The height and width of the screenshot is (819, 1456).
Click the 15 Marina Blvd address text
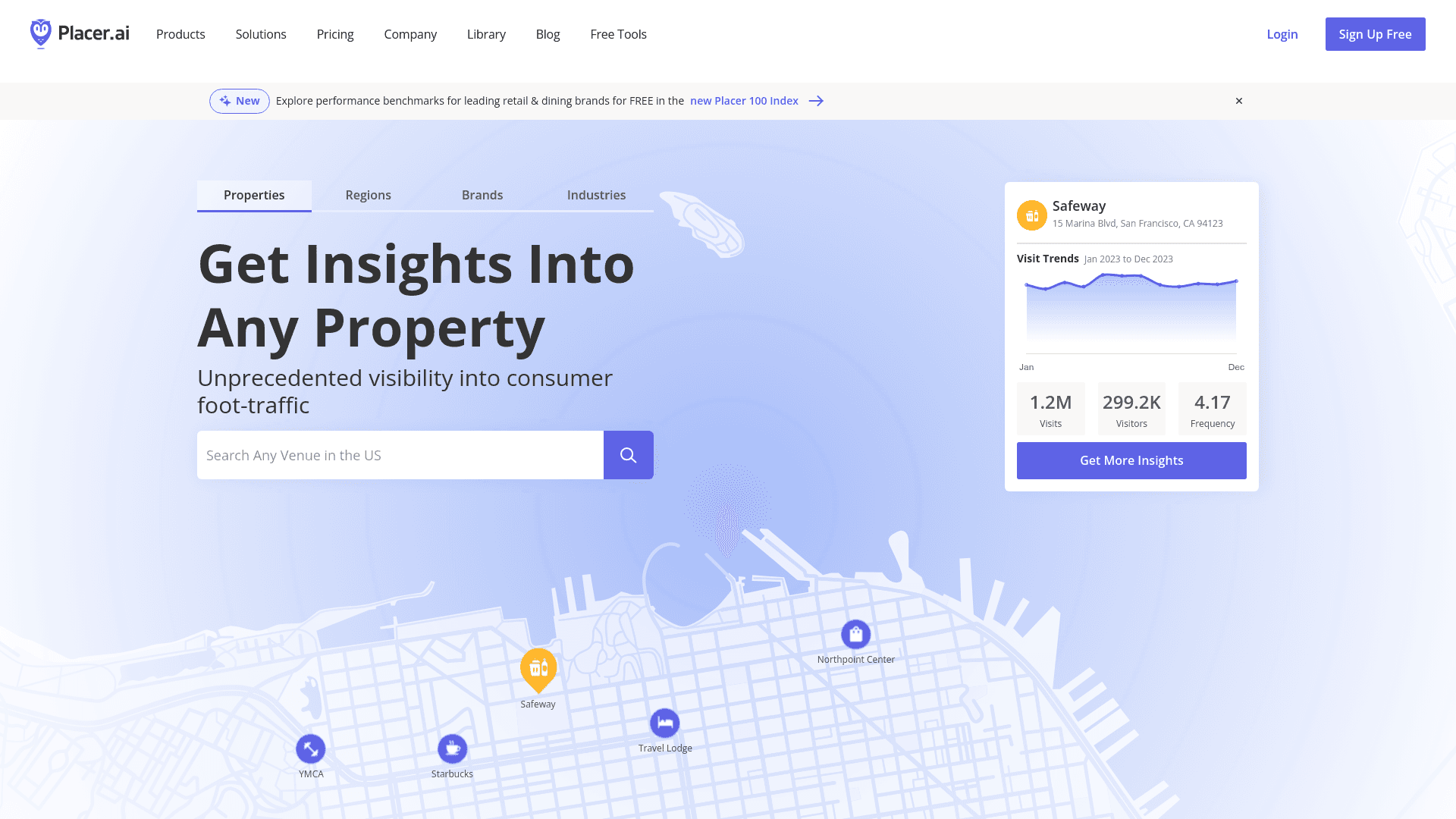coord(1137,224)
